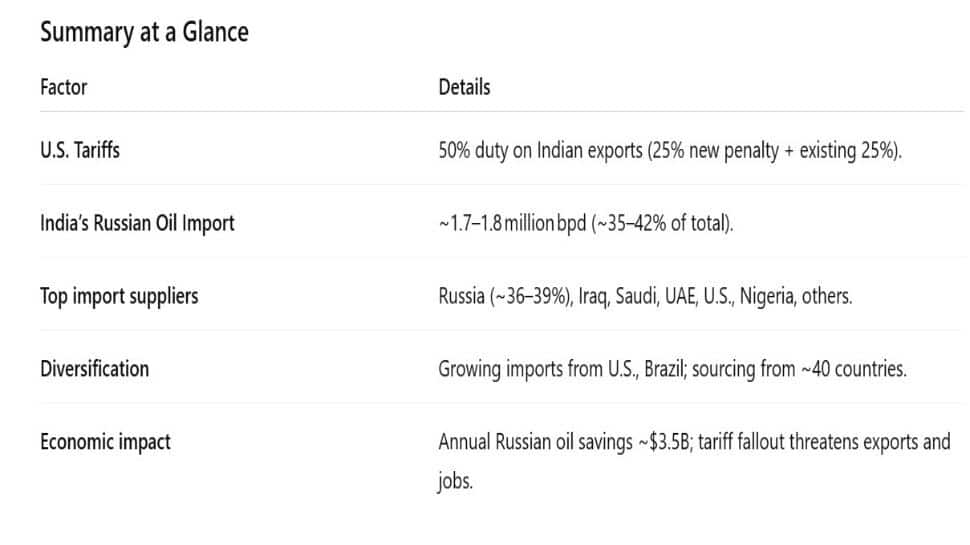Click the "India's Russian Oil Import" row label
The width and height of the screenshot is (970, 545).
pos(137,223)
